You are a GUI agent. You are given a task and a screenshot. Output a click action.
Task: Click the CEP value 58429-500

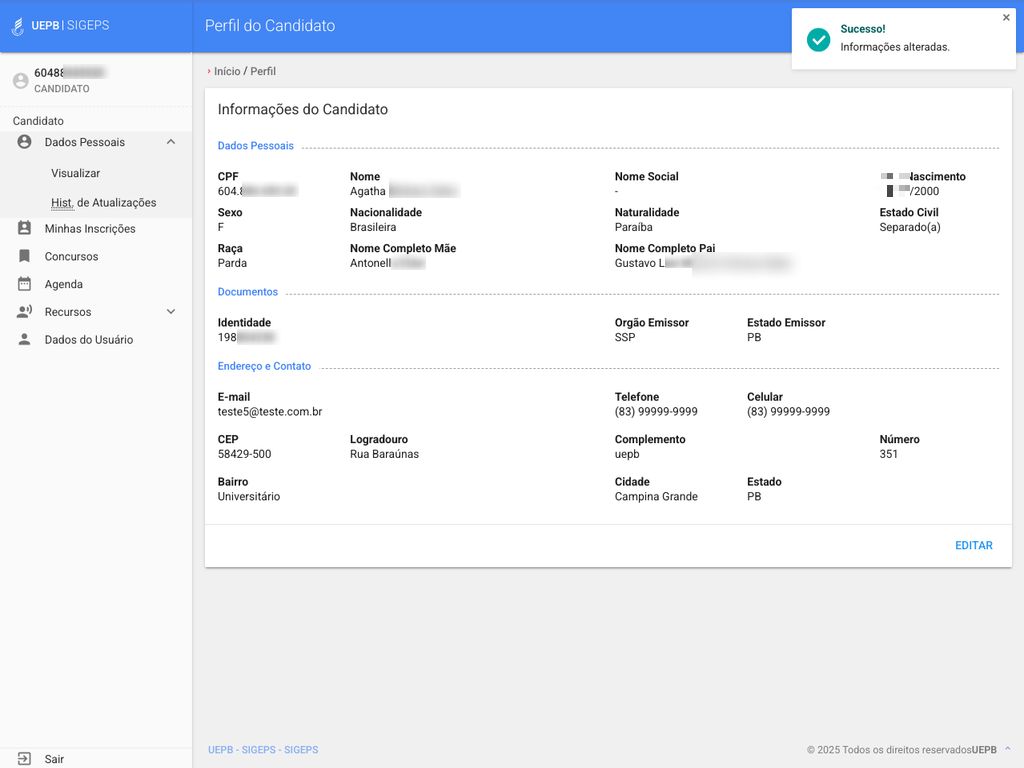(244, 454)
